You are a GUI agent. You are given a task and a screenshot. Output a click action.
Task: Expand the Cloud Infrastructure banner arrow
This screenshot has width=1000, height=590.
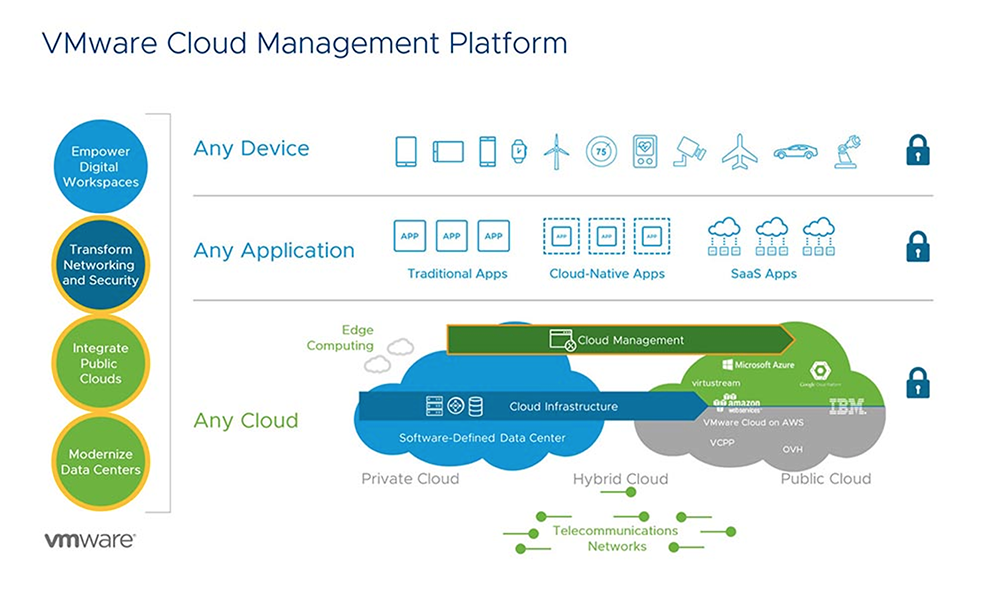tap(698, 406)
